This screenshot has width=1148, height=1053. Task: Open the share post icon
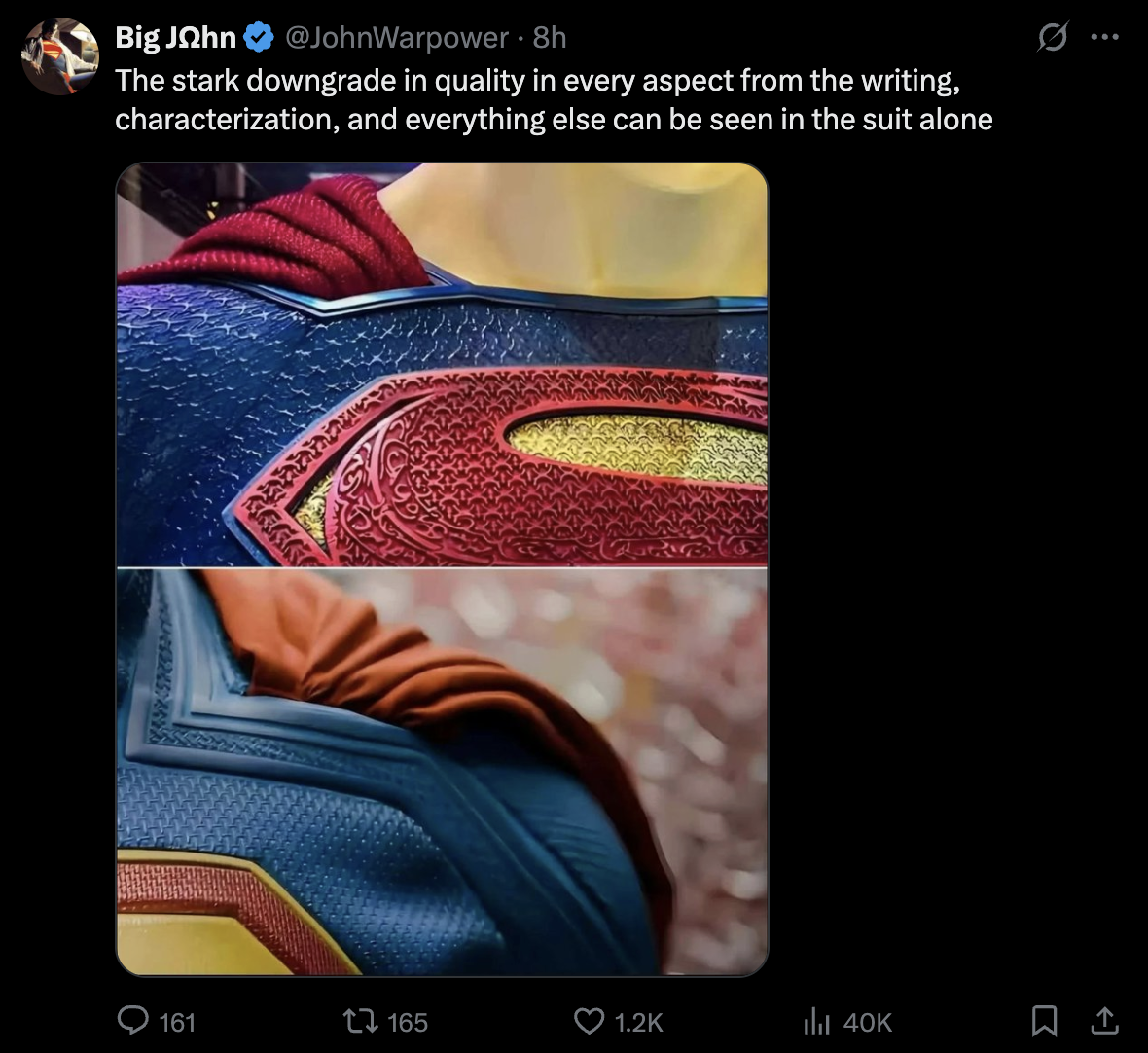click(x=1104, y=1021)
